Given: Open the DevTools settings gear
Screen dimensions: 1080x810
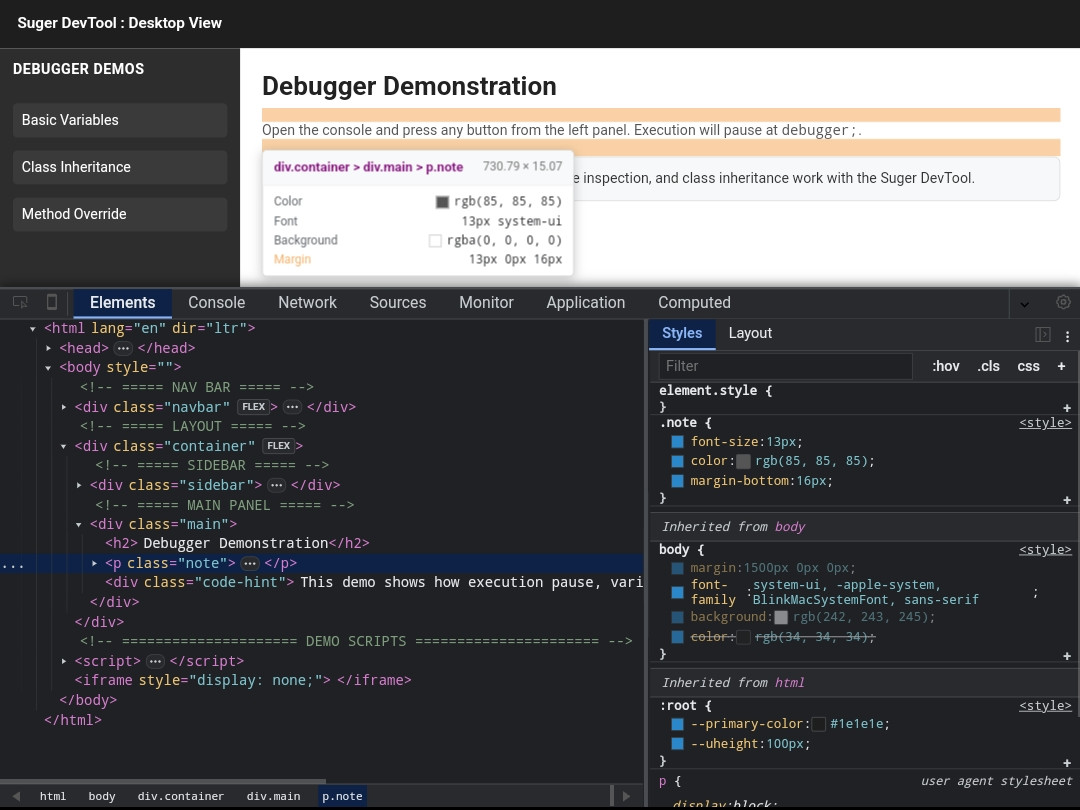Looking at the screenshot, I should pyautogui.click(x=1063, y=302).
